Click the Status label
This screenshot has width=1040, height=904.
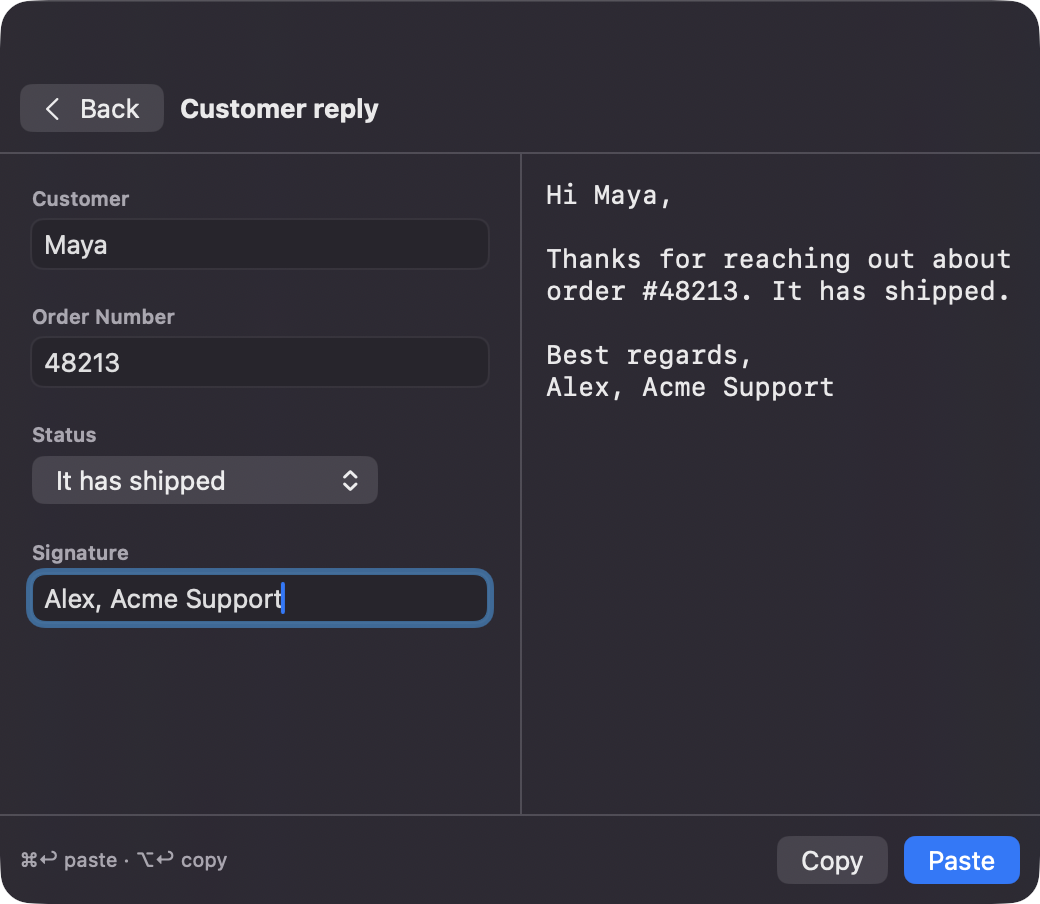(64, 435)
